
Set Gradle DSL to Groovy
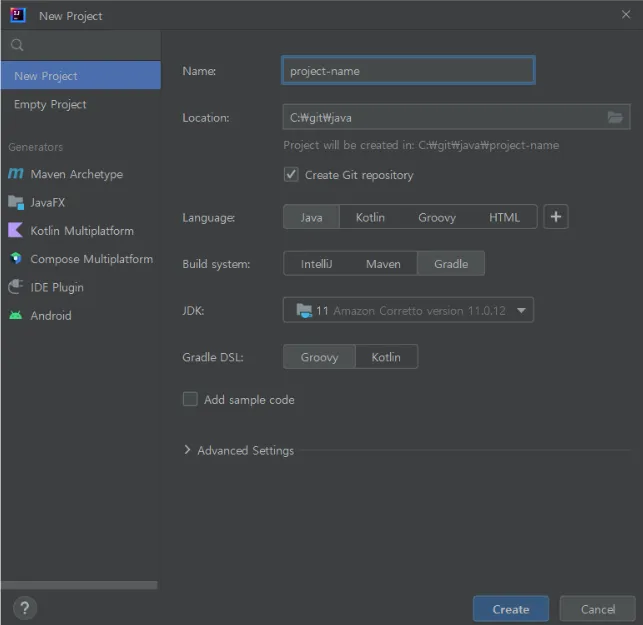[x=319, y=357]
